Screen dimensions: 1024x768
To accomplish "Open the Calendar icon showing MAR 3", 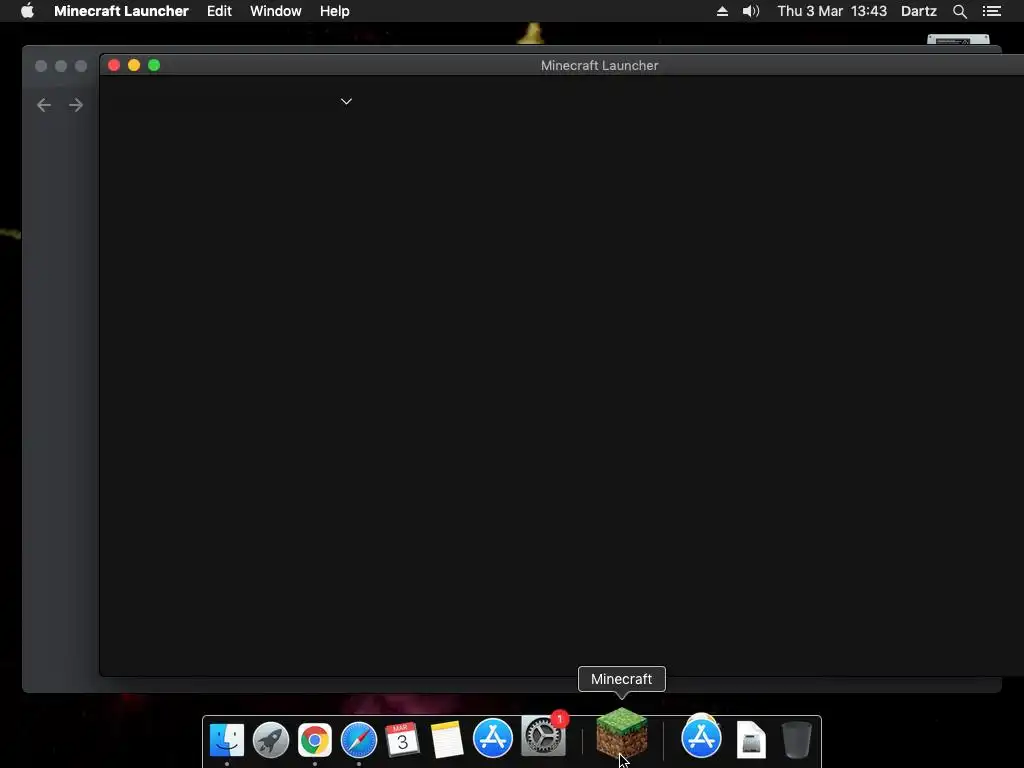I will (402, 740).
